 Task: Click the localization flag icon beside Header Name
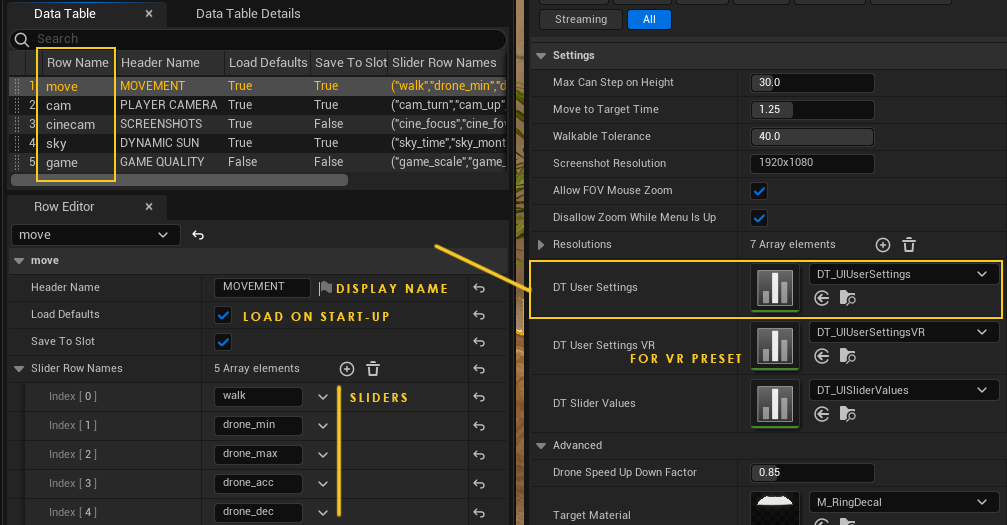[x=325, y=288]
